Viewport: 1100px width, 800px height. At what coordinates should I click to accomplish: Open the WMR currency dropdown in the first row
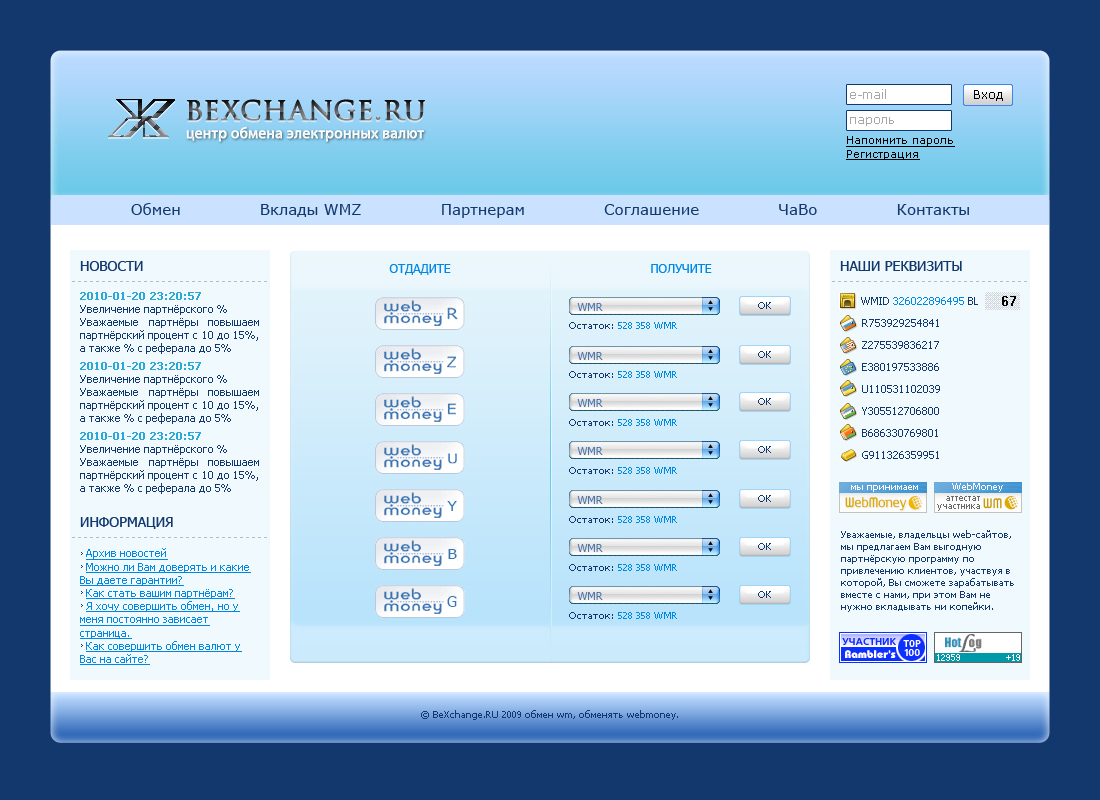pyautogui.click(x=643, y=306)
